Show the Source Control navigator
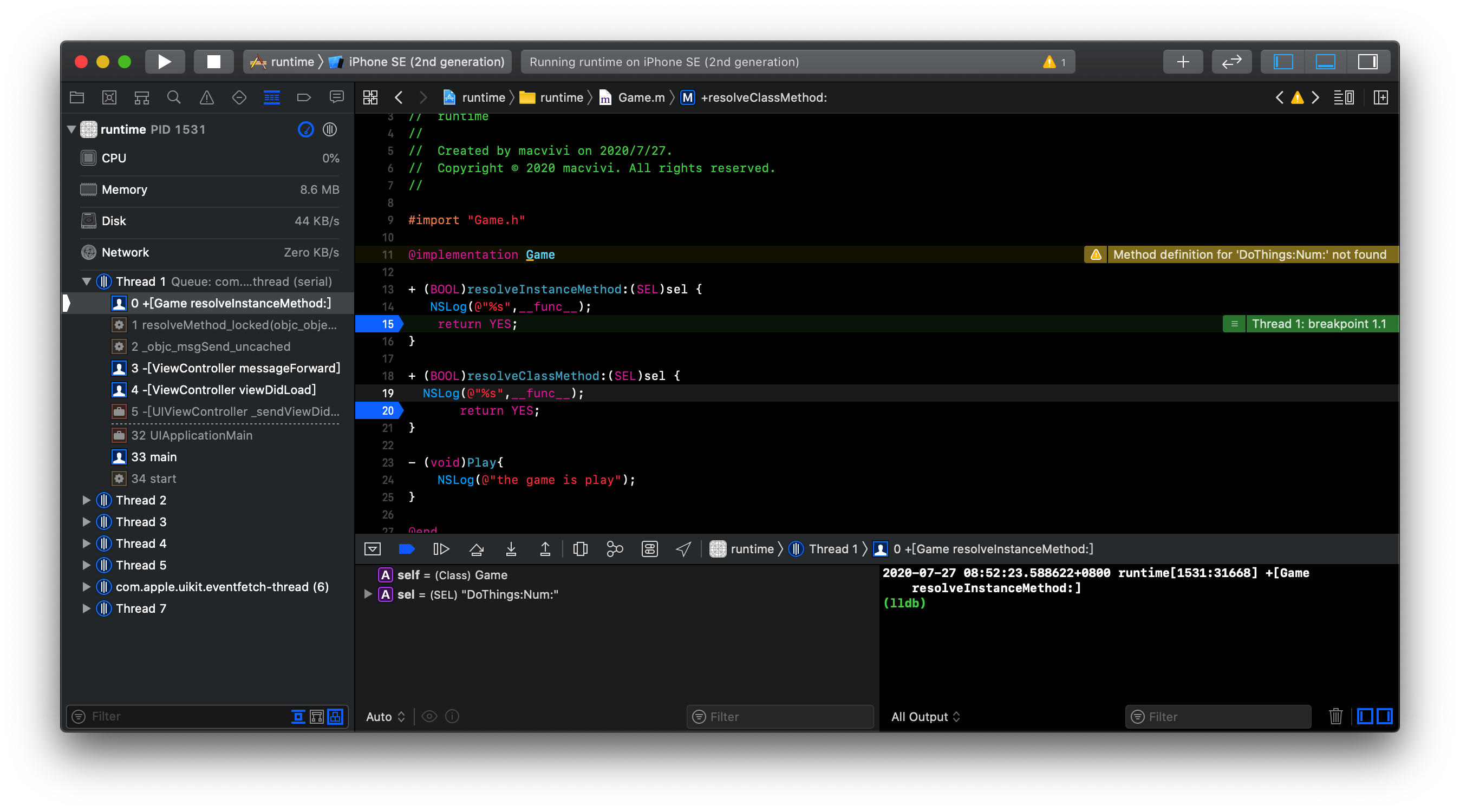The width and height of the screenshot is (1460, 812). [109, 97]
